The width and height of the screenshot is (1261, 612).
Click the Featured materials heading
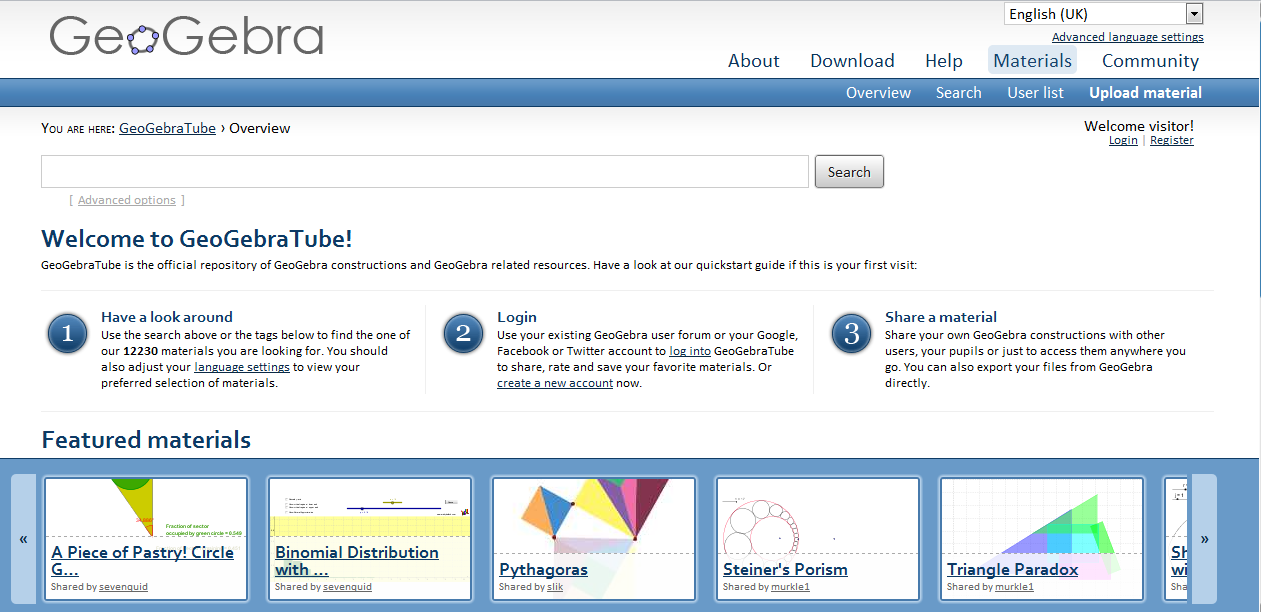(x=146, y=440)
